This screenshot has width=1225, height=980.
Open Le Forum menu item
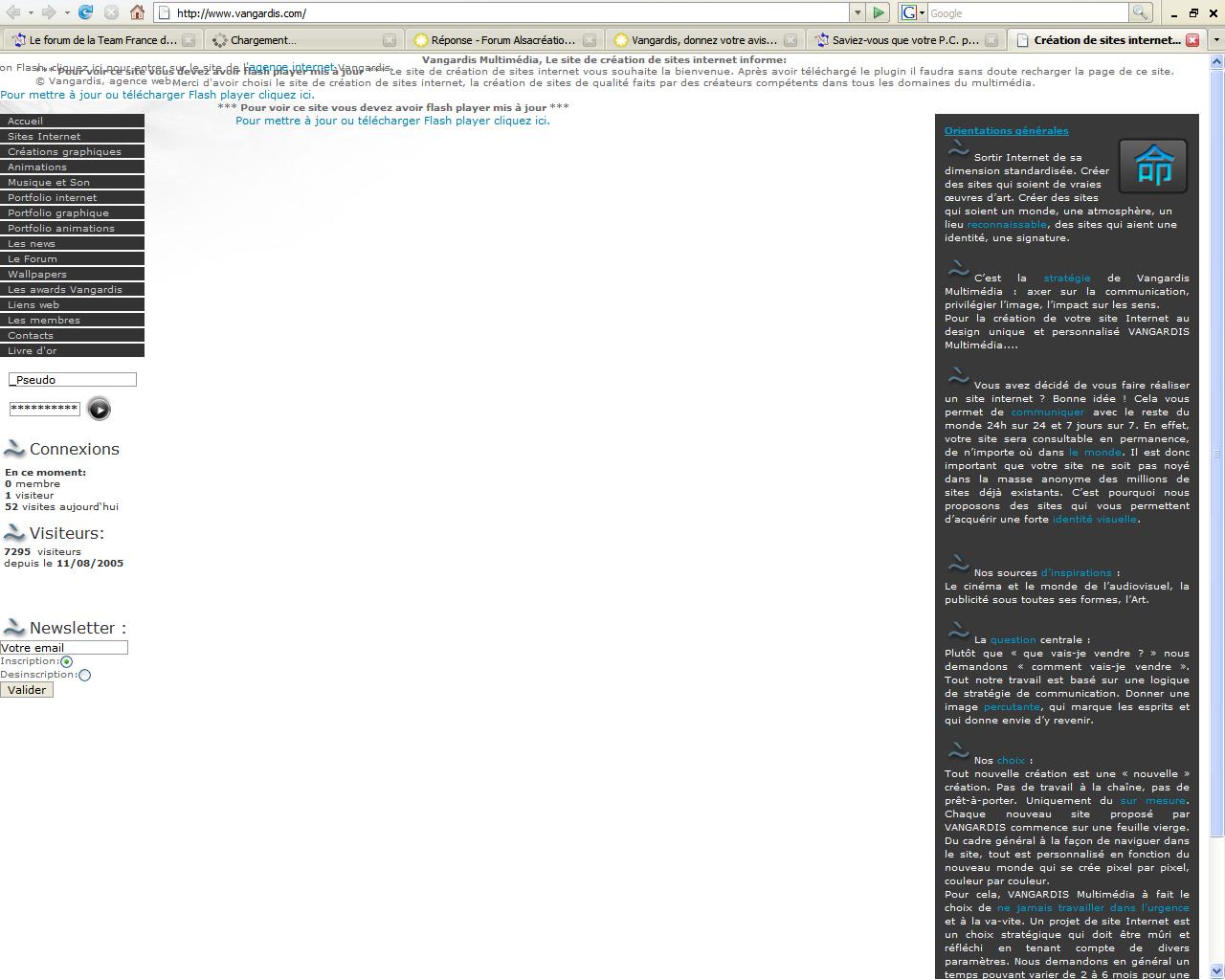(x=72, y=258)
